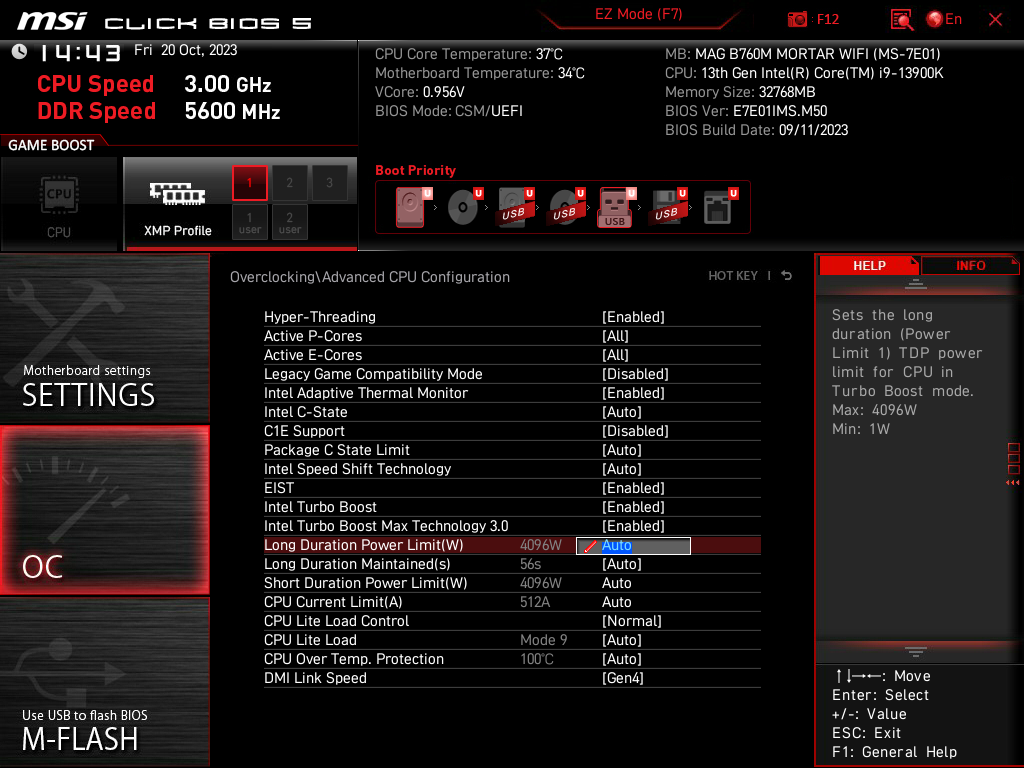Click the optical disc boot device icon
This screenshot has width=1024, height=768.
(x=464, y=207)
